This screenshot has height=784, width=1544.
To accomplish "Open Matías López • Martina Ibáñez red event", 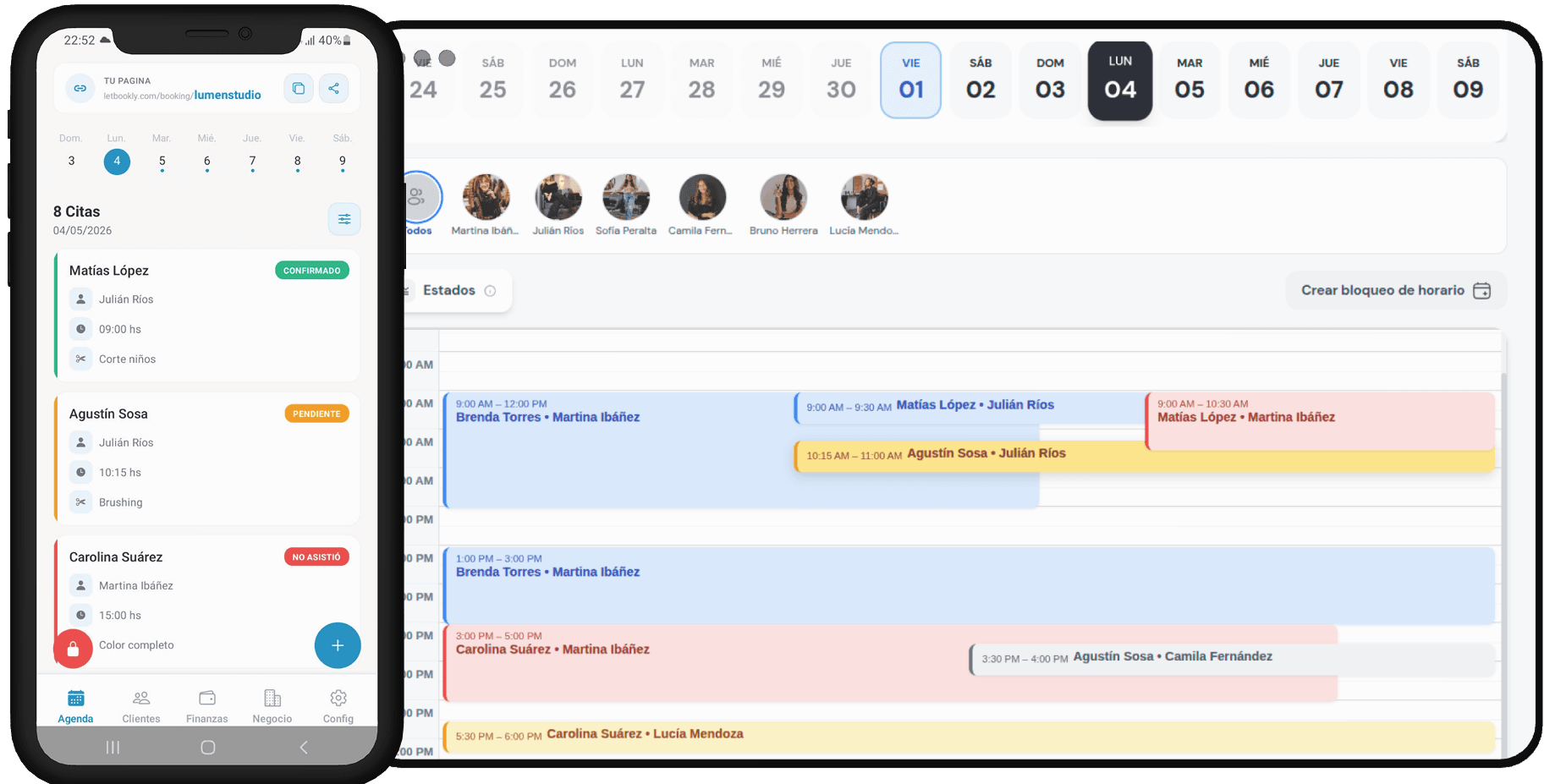I will coord(1320,420).
